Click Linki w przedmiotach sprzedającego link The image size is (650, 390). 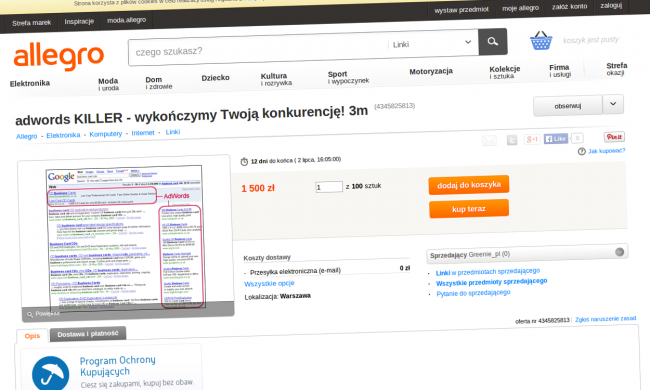tap(488, 272)
